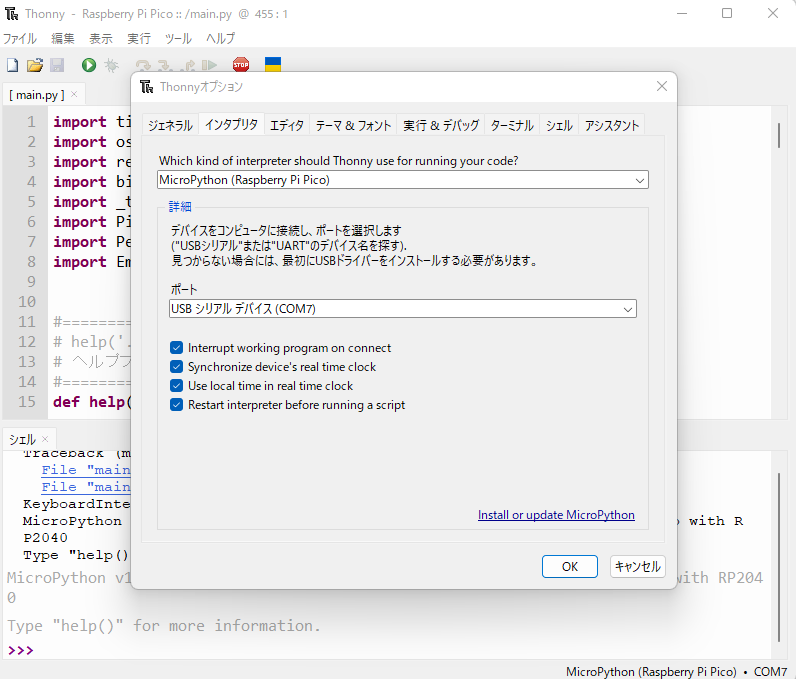Click the 'def help(' code line
Image resolution: width=796 pixels, height=679 pixels.
click(92, 402)
